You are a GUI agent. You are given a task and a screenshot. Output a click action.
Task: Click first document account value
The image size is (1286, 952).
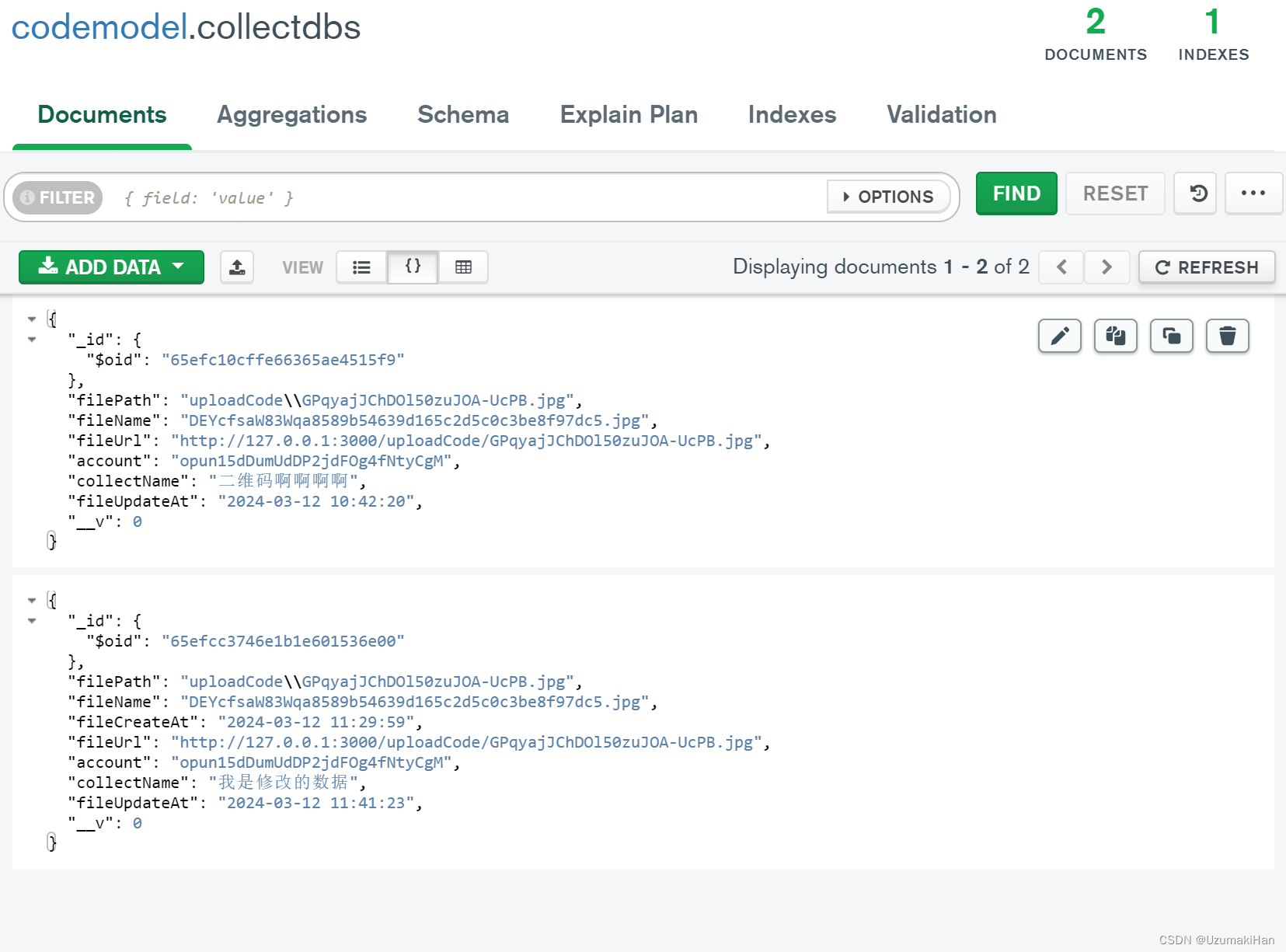[x=312, y=461]
